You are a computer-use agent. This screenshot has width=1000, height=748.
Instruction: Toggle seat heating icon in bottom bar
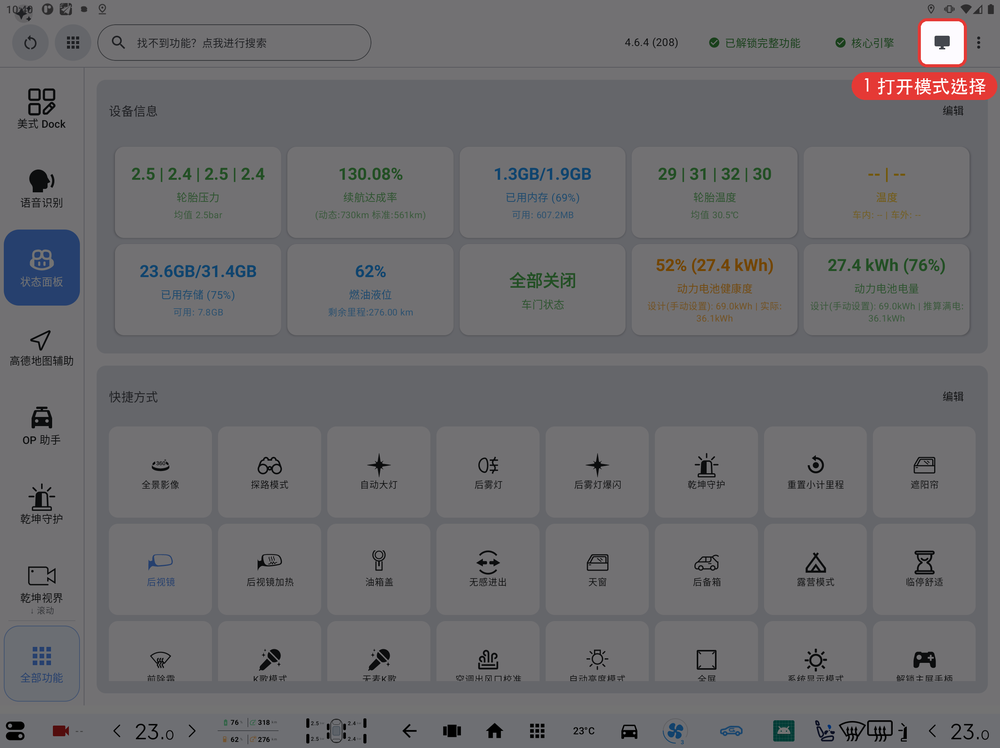(824, 731)
